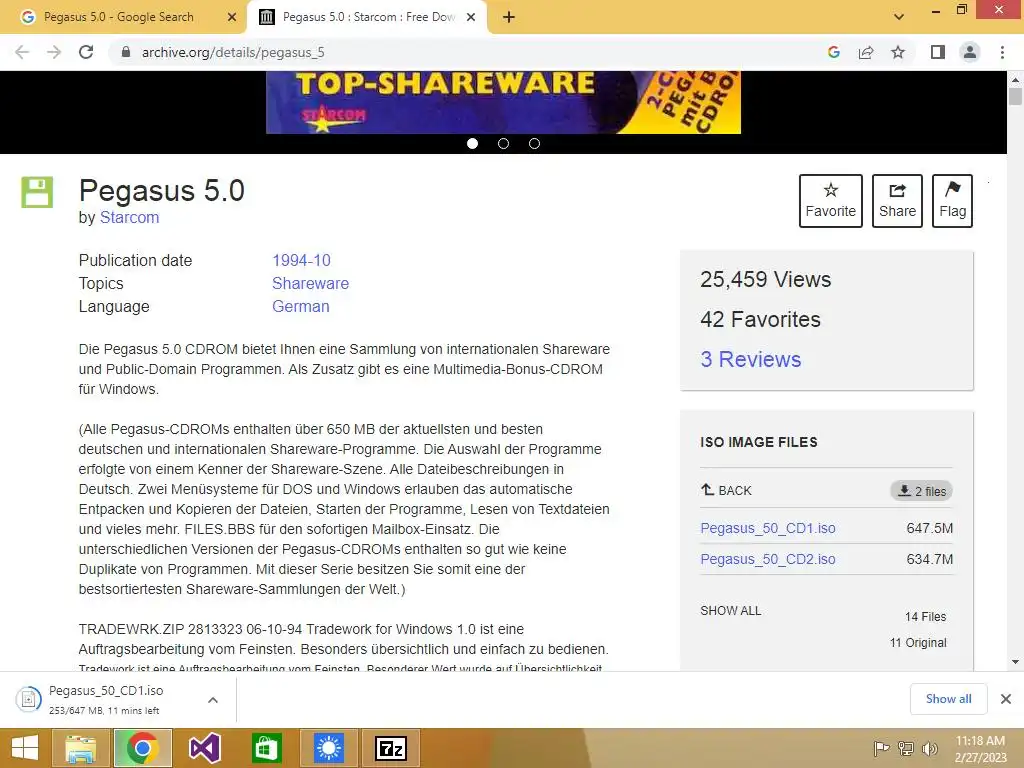The height and width of the screenshot is (768, 1024).
Task: Click the 25,459 Views text
Action: [765, 280]
